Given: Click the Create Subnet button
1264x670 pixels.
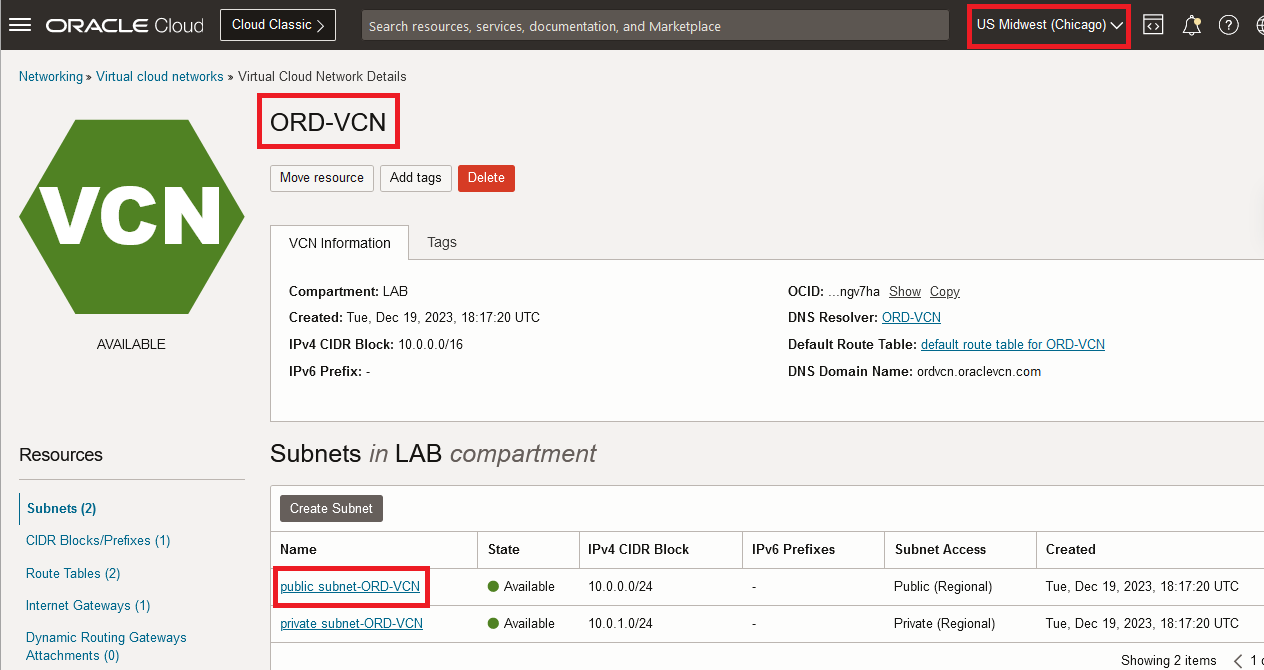Looking at the screenshot, I should 331,508.
